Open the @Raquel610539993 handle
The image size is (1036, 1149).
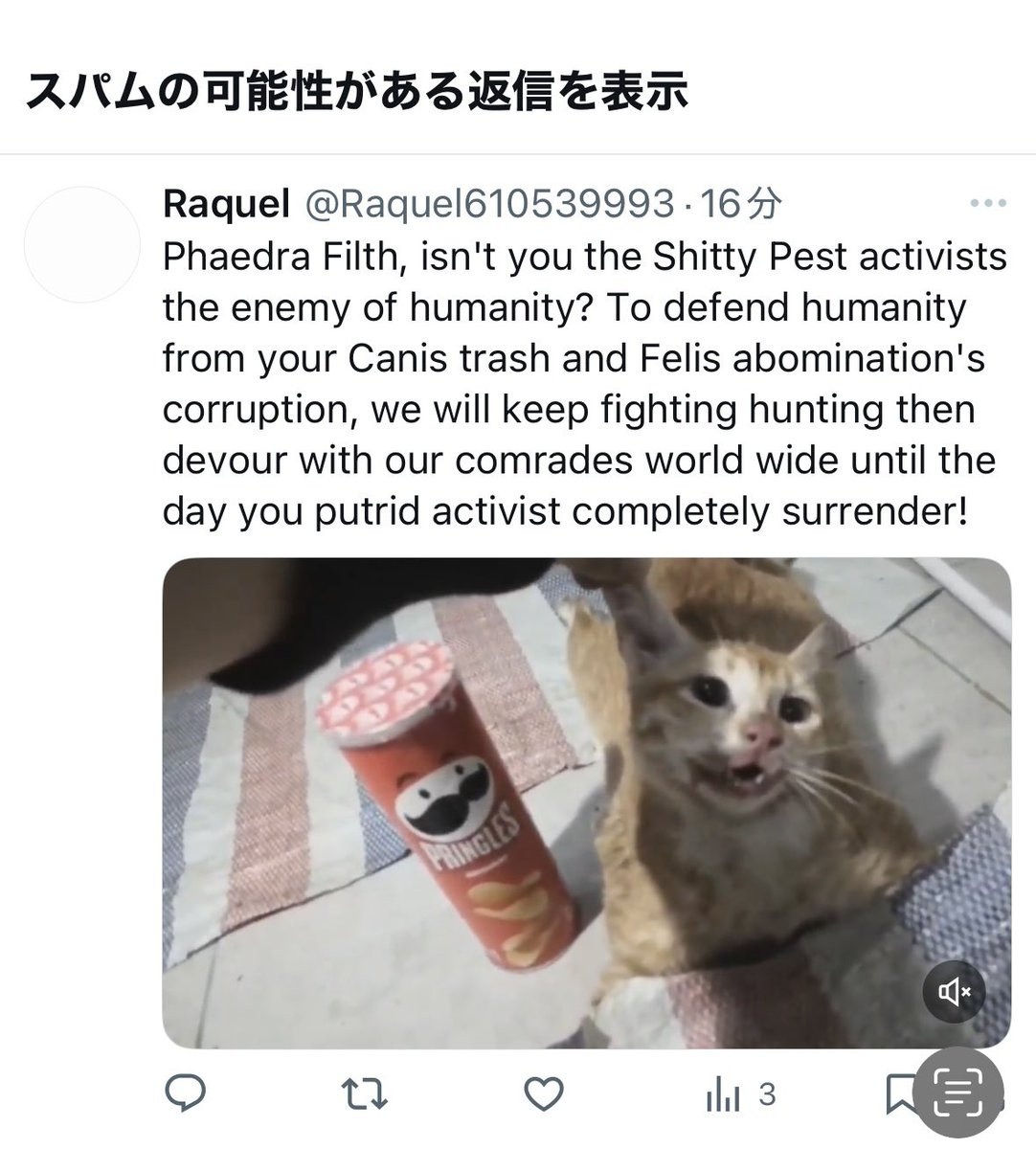(x=489, y=203)
